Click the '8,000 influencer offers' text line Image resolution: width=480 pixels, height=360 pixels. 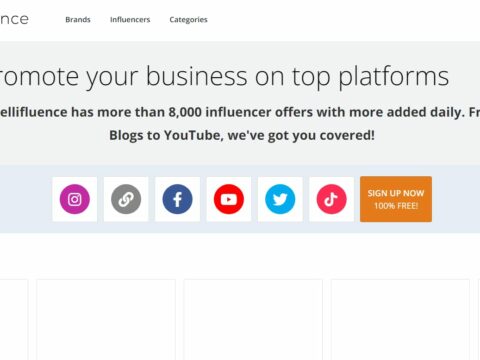coord(240,112)
